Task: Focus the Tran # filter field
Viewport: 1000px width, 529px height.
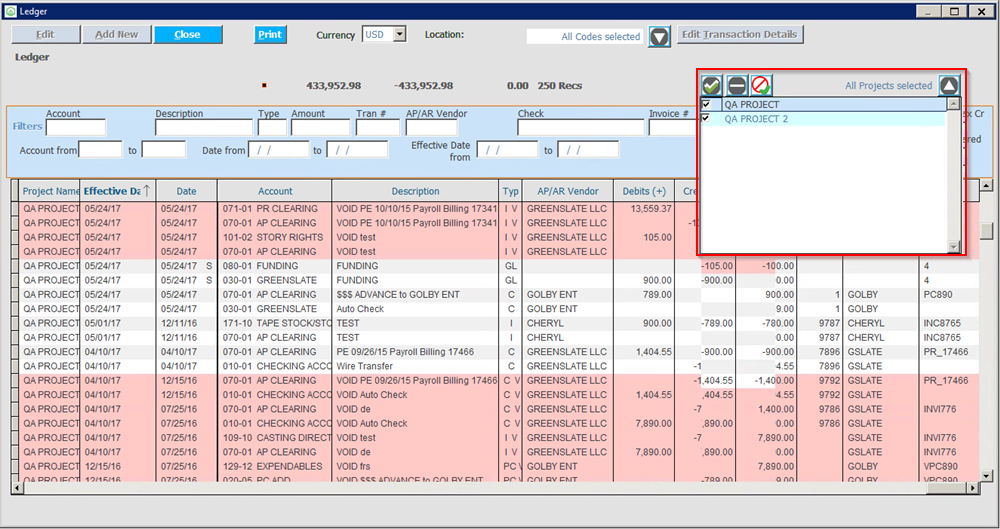Action: (378, 127)
